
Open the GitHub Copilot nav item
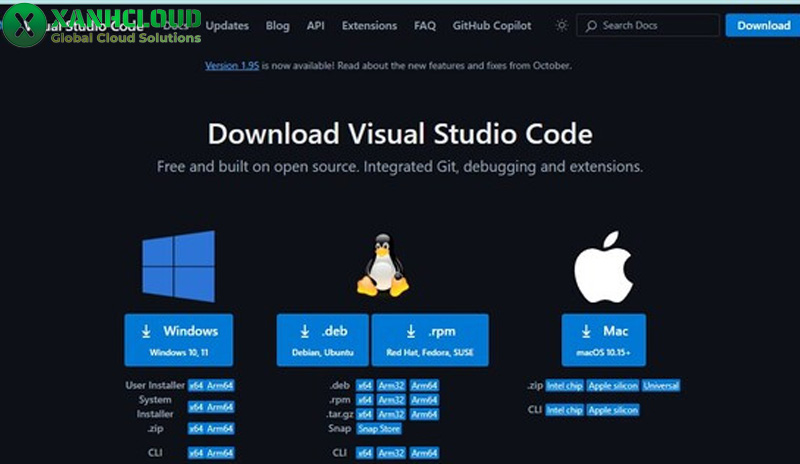pos(492,26)
